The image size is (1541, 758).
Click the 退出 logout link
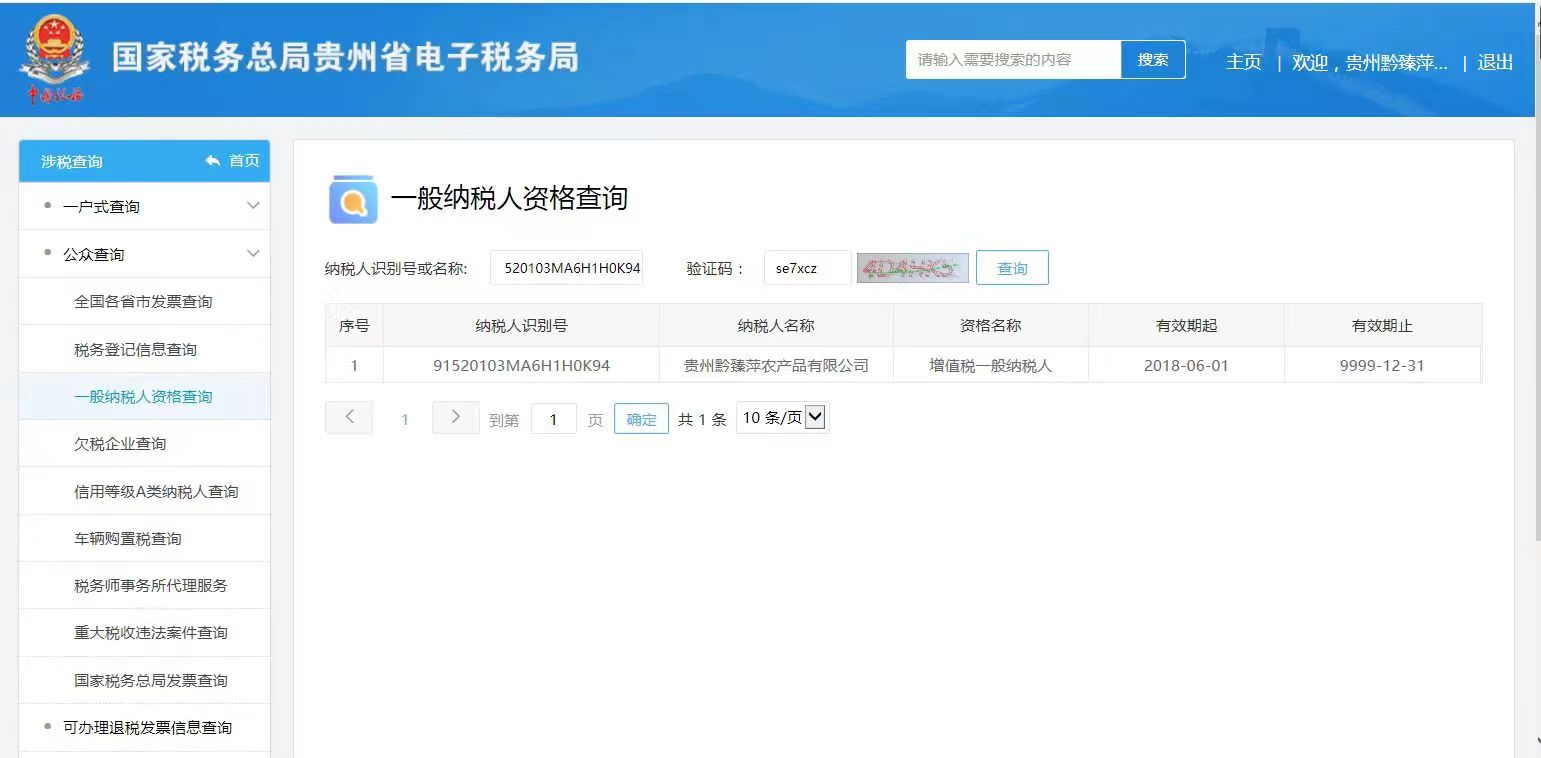(1494, 62)
